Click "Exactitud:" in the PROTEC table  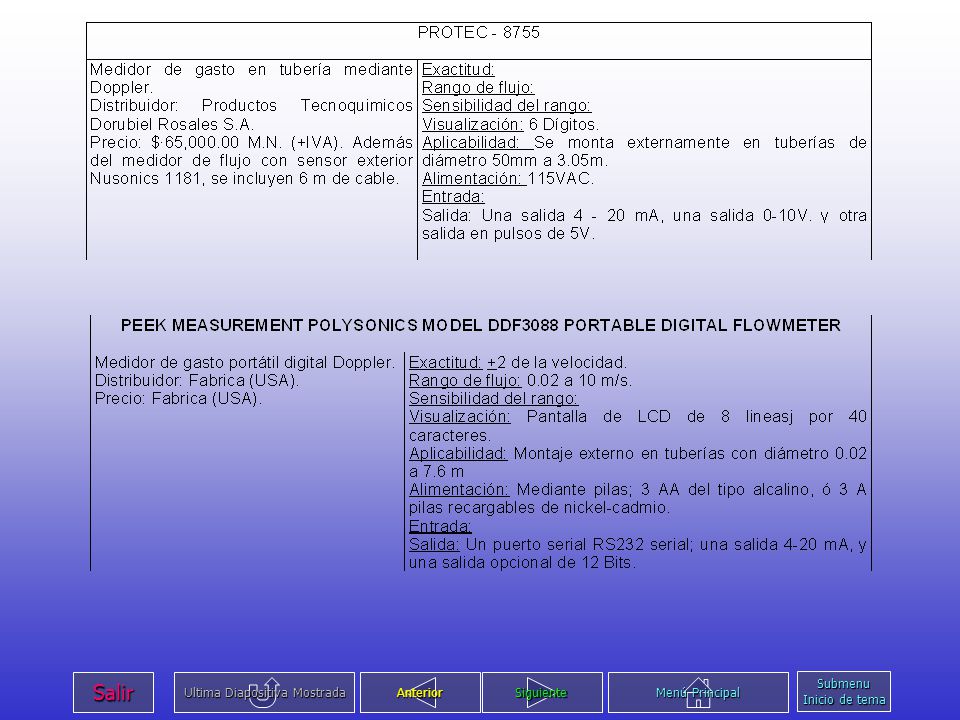pyautogui.click(x=458, y=69)
